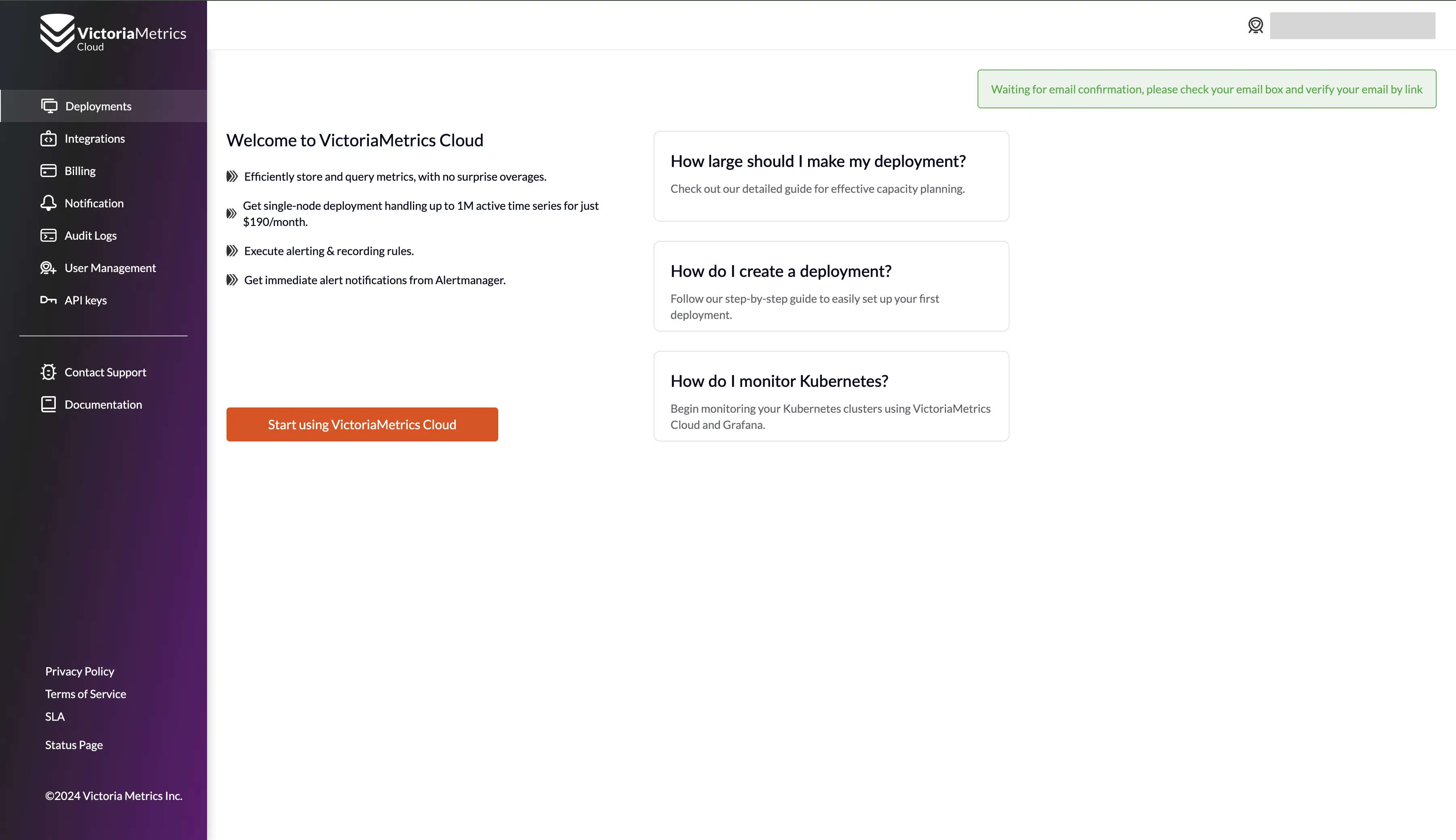Open 'How do I monitor Kubernetes?' card
Image resolution: width=1456 pixels, height=840 pixels.
[831, 396]
